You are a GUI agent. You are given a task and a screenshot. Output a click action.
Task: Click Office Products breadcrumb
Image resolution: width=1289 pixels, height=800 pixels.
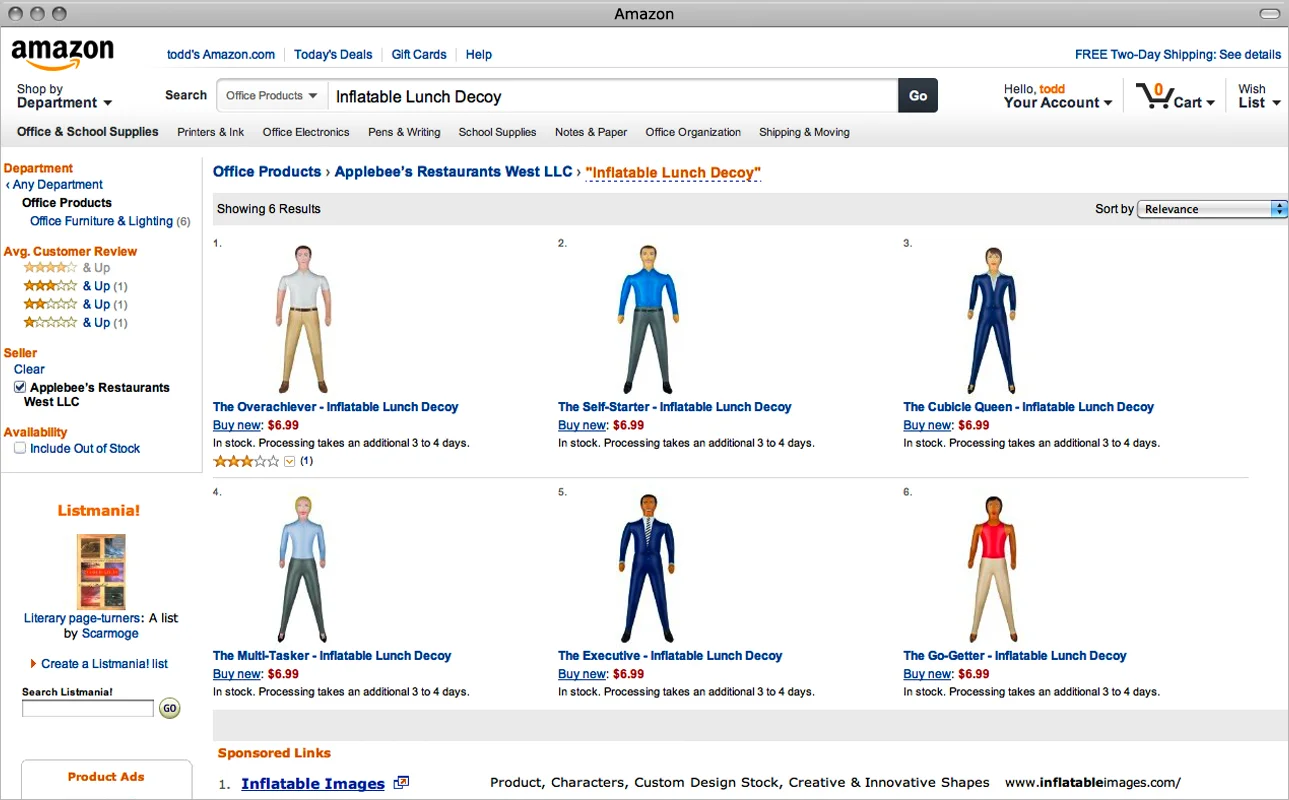267,172
